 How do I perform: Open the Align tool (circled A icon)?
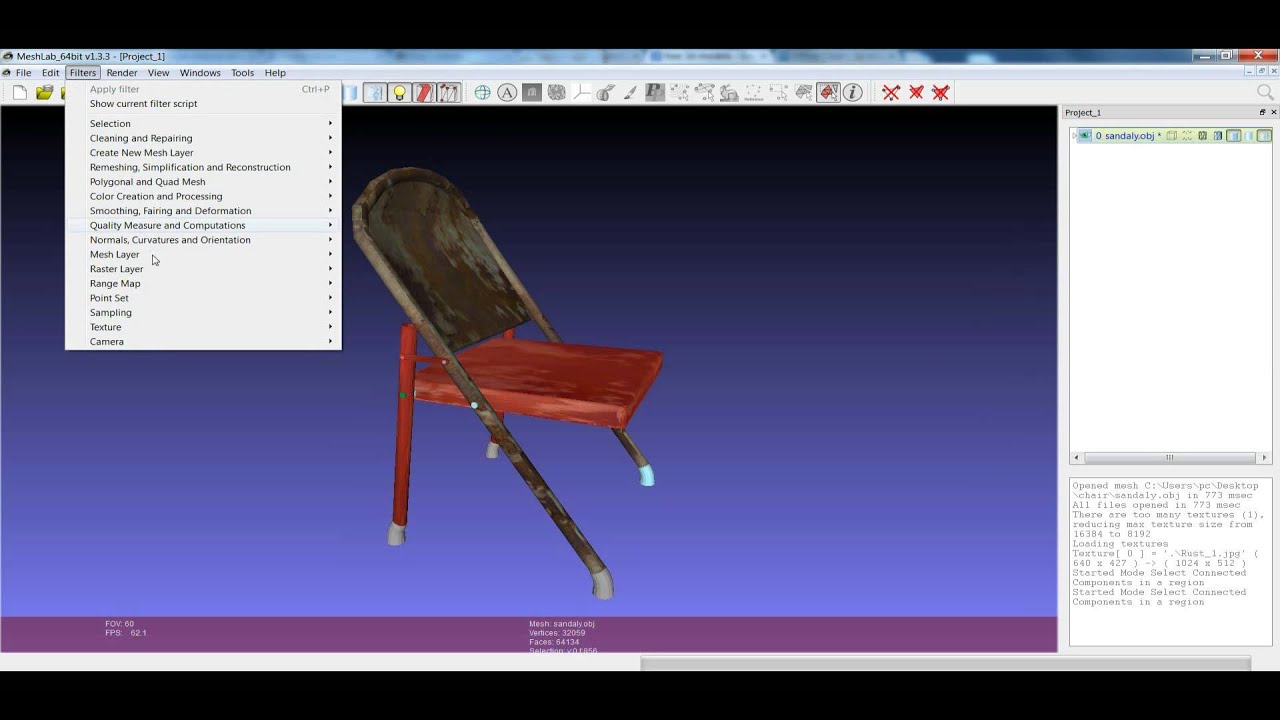[507, 92]
